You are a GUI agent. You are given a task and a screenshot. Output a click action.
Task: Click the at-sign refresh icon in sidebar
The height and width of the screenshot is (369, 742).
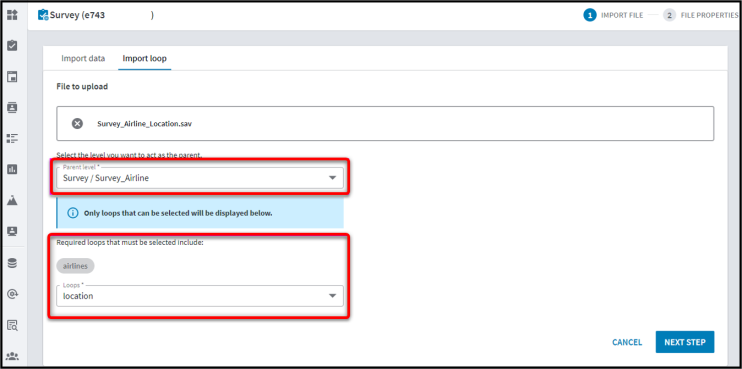tap(12, 294)
